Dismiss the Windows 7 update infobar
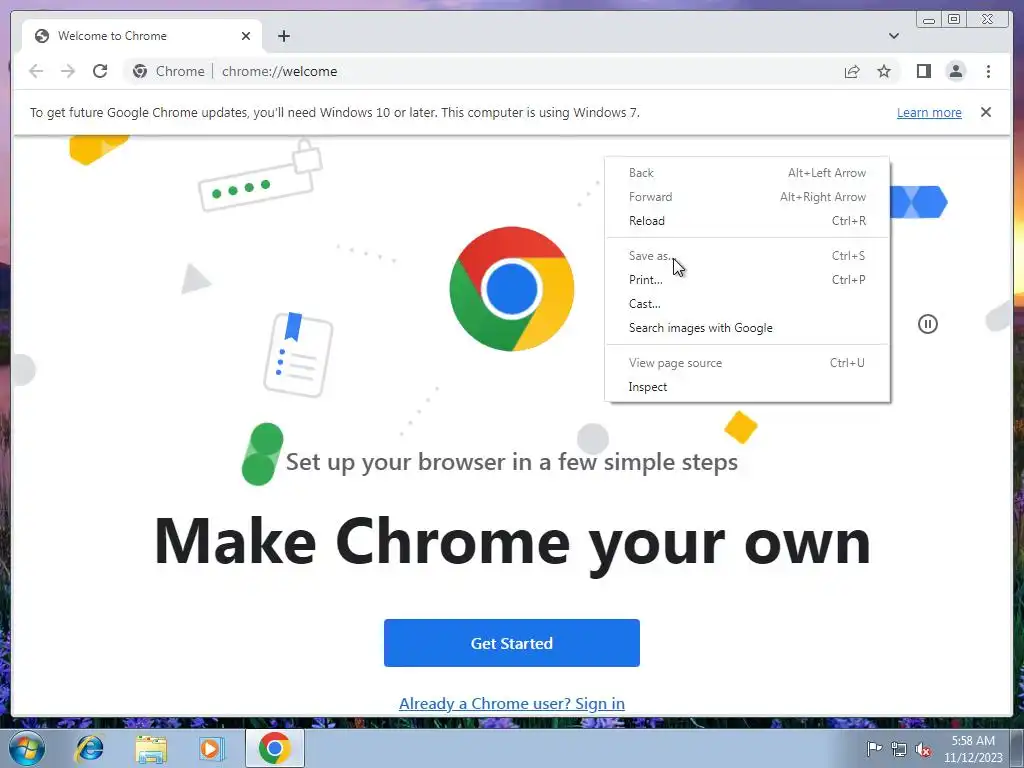 click(x=985, y=112)
